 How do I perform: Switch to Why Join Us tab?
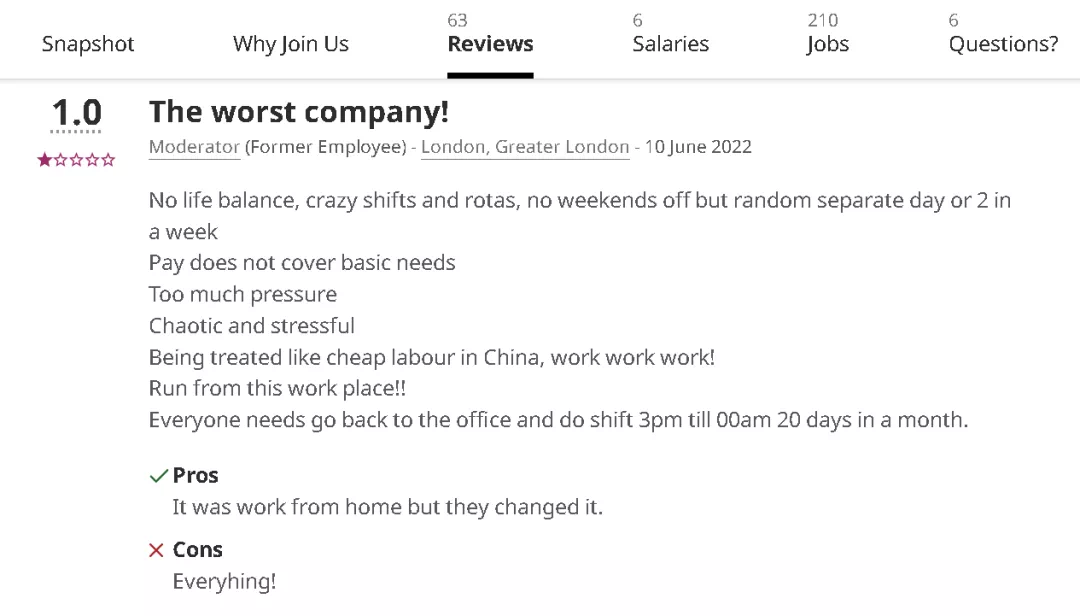coord(291,44)
